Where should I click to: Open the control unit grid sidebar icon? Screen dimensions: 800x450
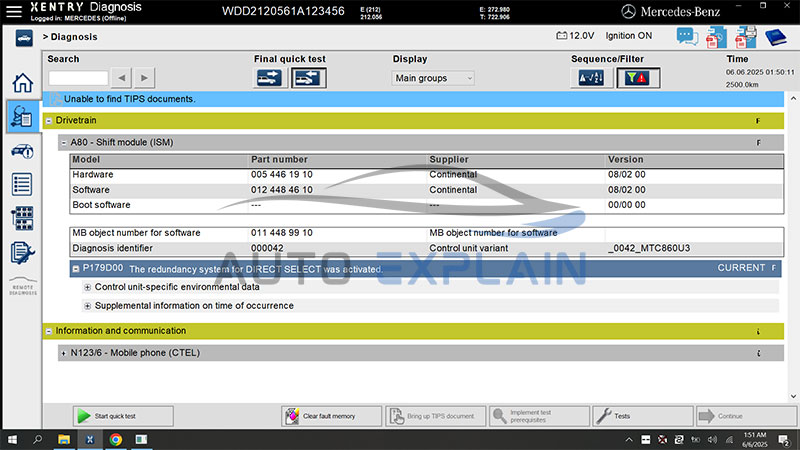[x=22, y=218]
